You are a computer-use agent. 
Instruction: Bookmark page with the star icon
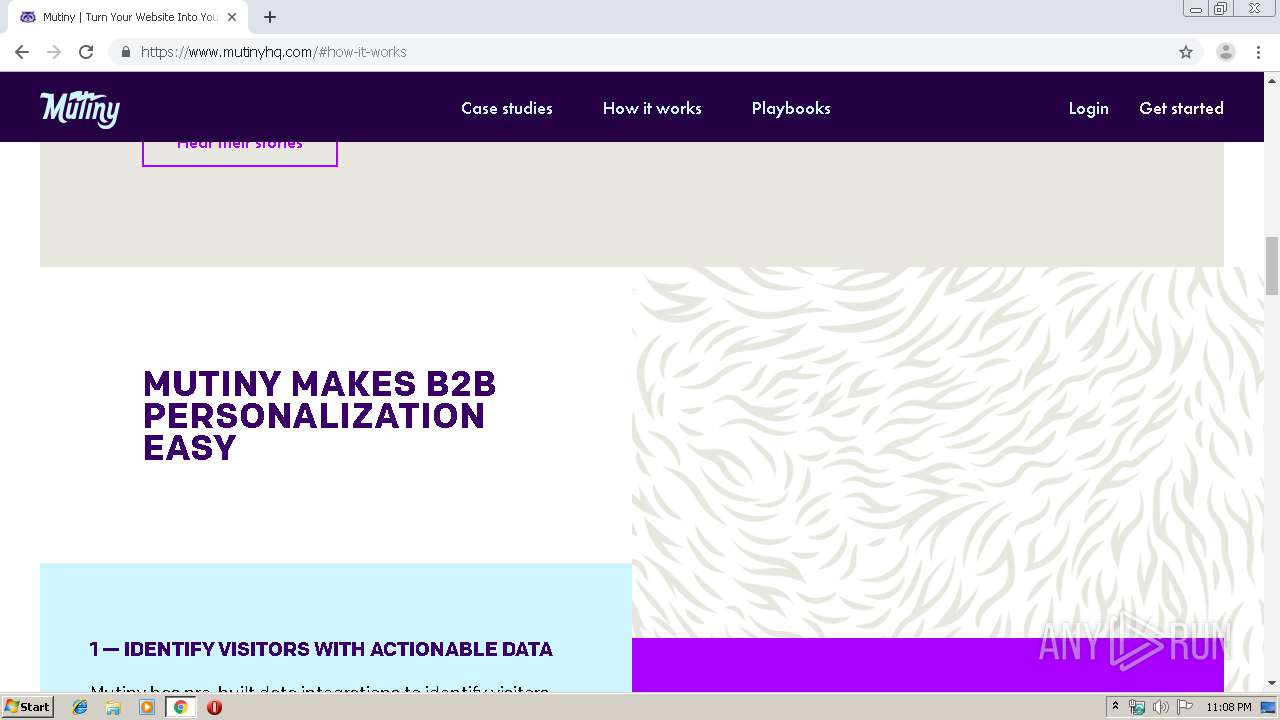coord(1186,52)
